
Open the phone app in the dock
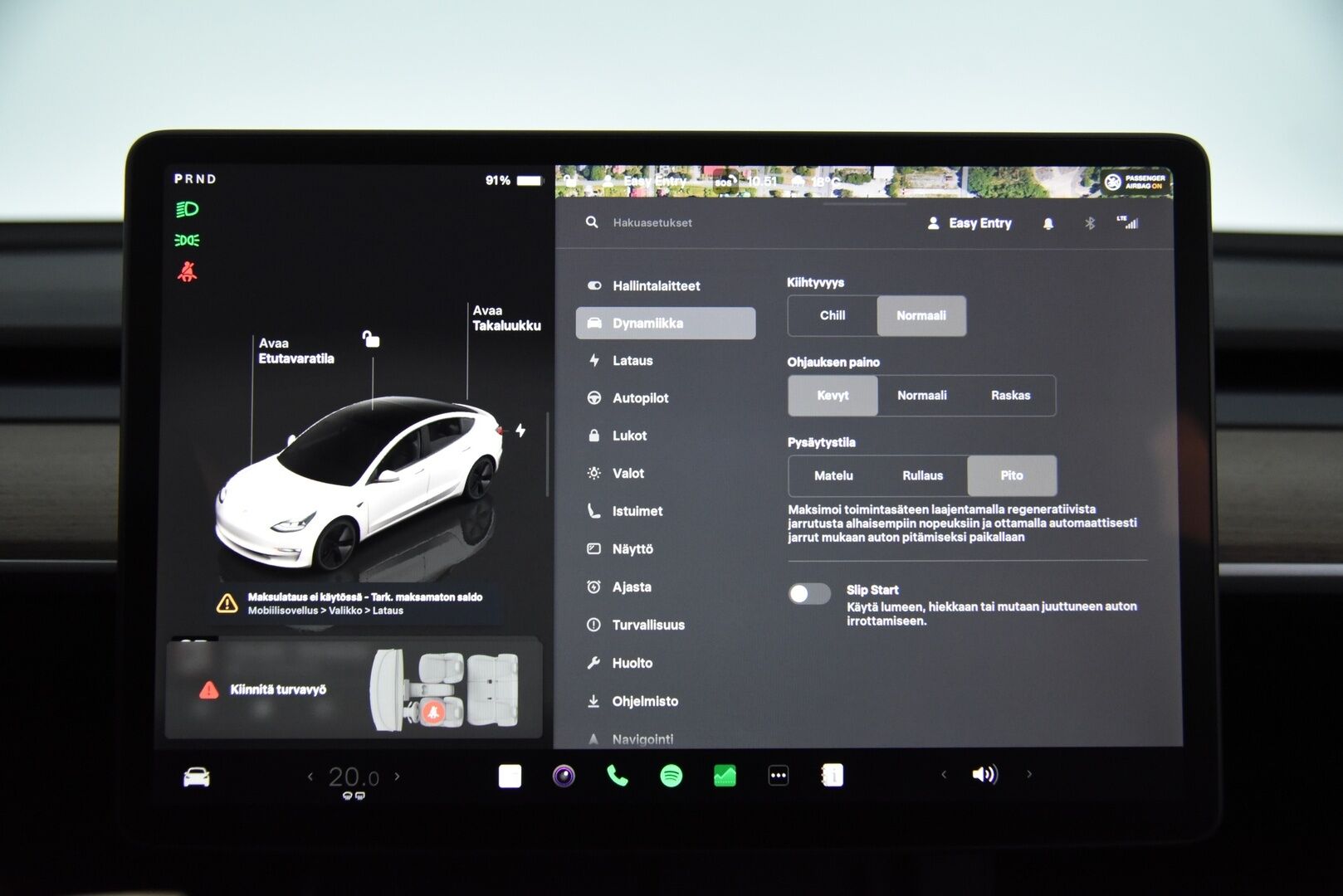pyautogui.click(x=618, y=776)
